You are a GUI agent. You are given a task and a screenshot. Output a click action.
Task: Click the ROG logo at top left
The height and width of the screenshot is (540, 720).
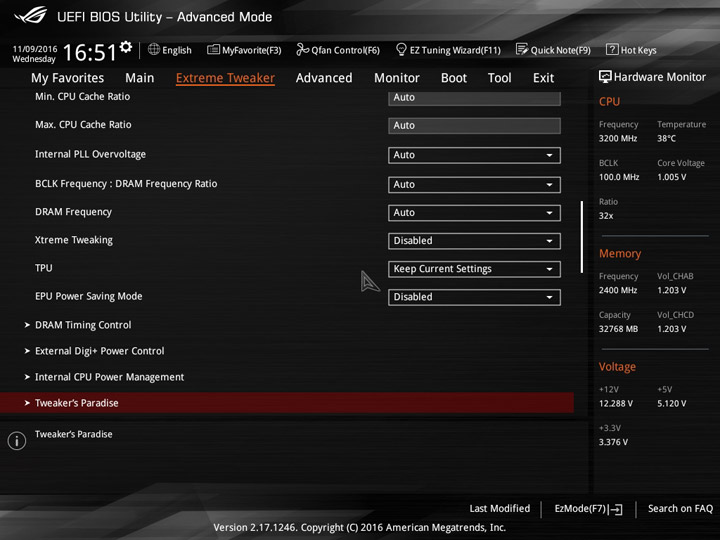pyautogui.click(x=30, y=15)
